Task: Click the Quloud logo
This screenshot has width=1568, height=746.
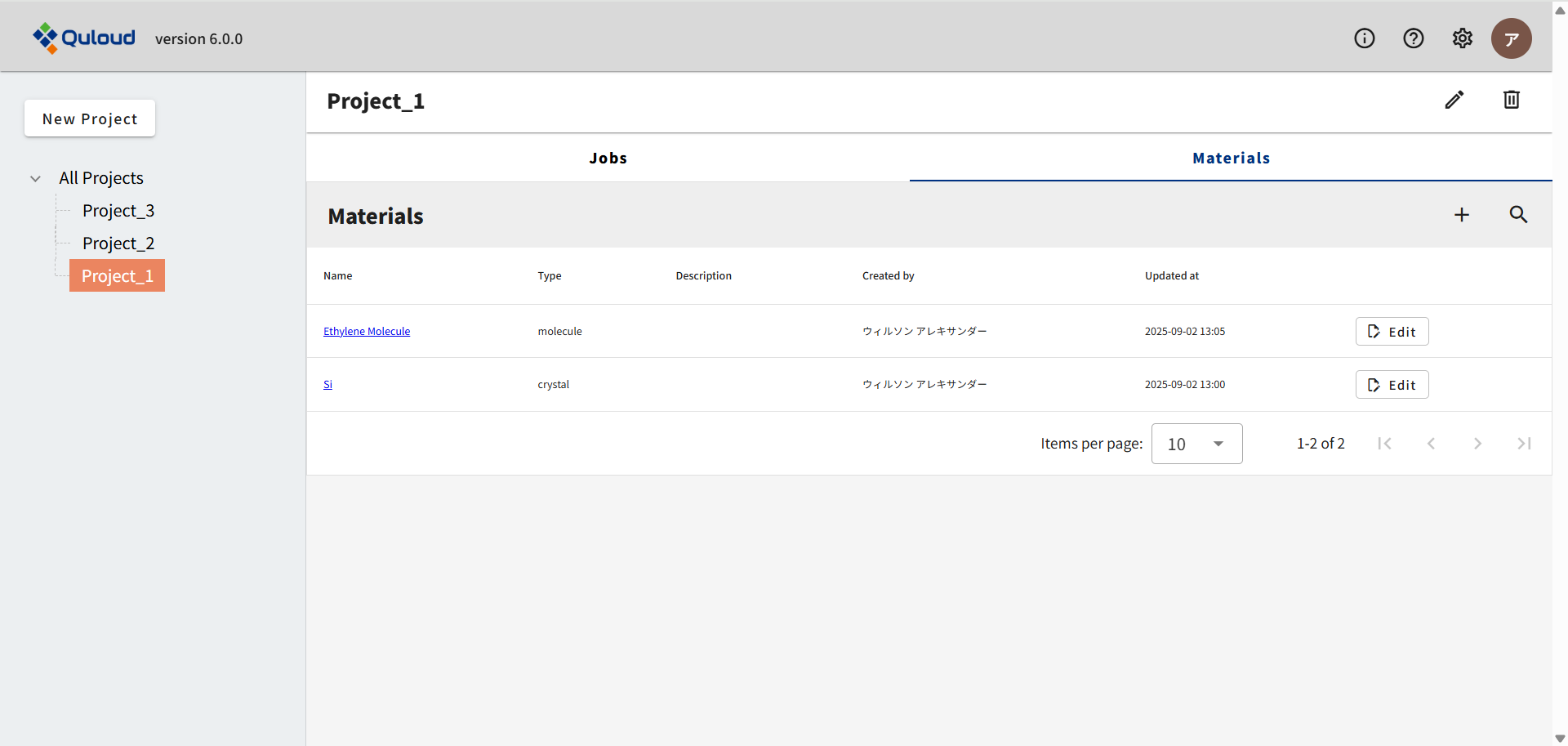Action: [x=84, y=38]
